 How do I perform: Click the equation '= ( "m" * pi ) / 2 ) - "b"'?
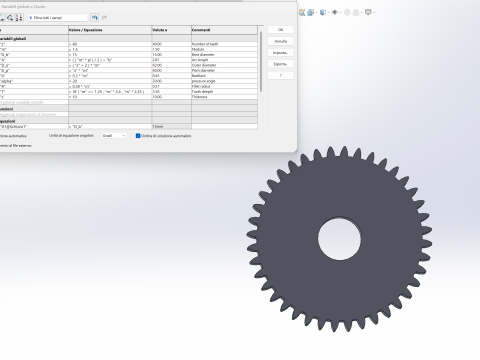(110, 60)
